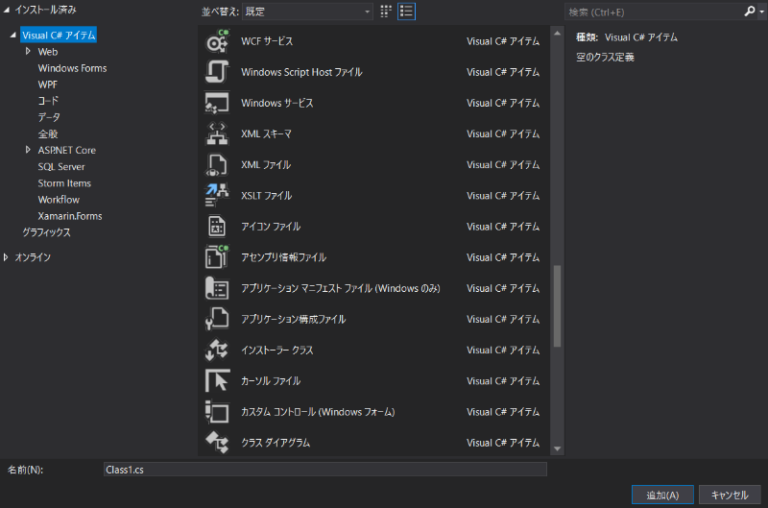Screen dimensions: 768x508
Task: Switch to small icons grid view
Action: tap(386, 11)
